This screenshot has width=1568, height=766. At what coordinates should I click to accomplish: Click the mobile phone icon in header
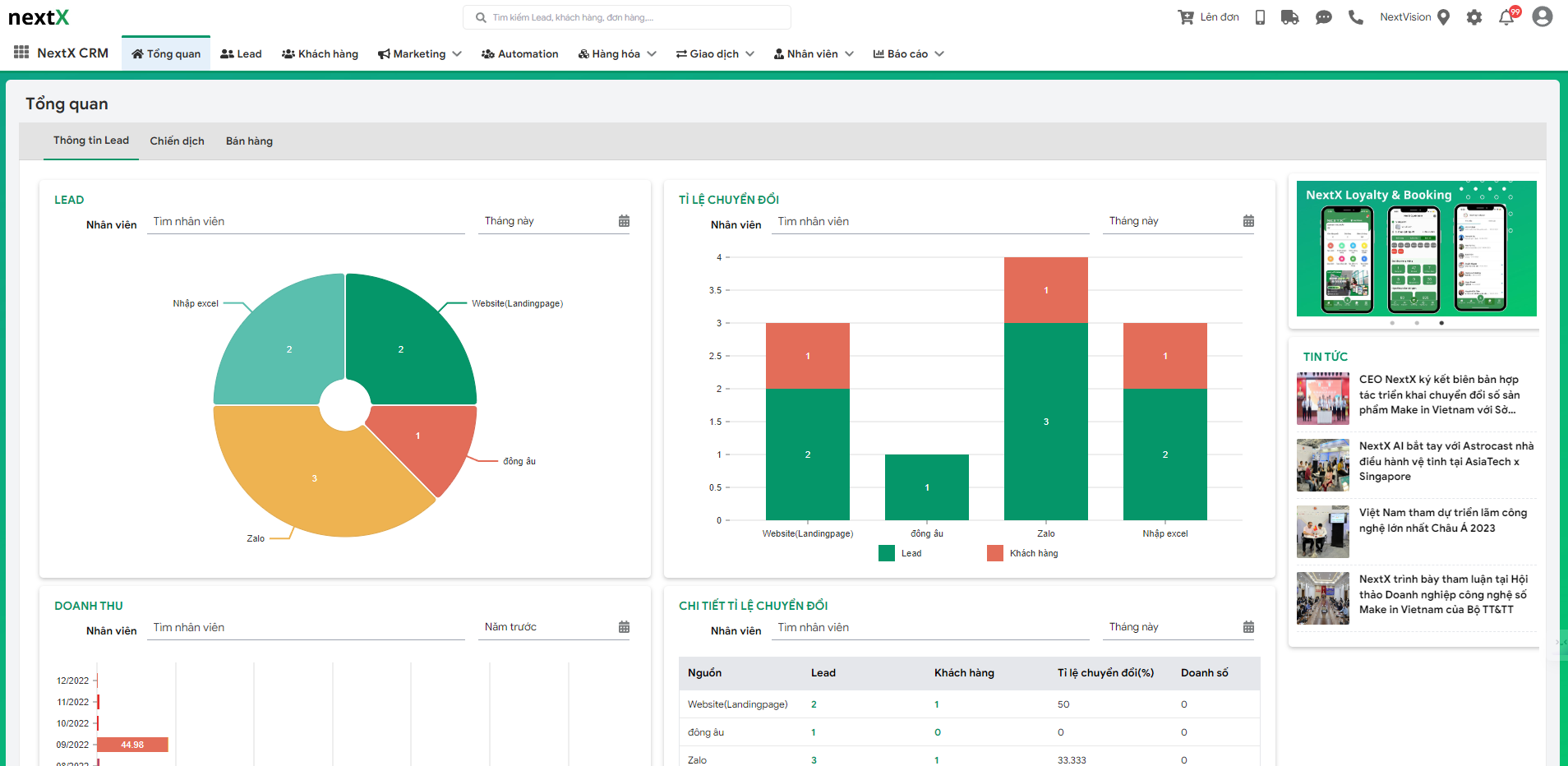pos(1260,17)
